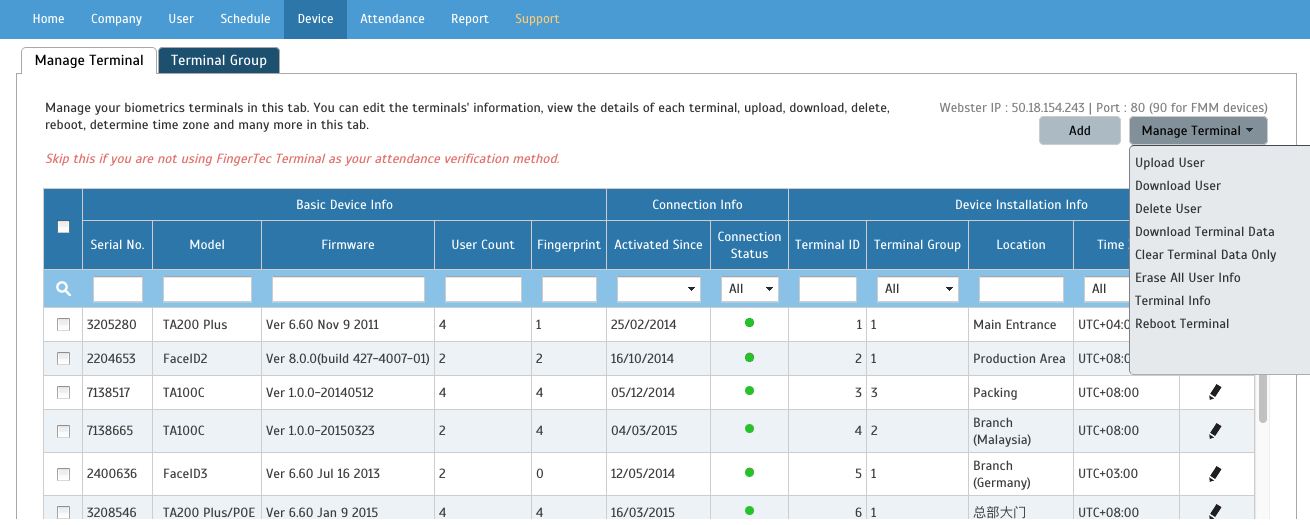
Task: Click the Location filter field
Action: pyautogui.click(x=1021, y=289)
